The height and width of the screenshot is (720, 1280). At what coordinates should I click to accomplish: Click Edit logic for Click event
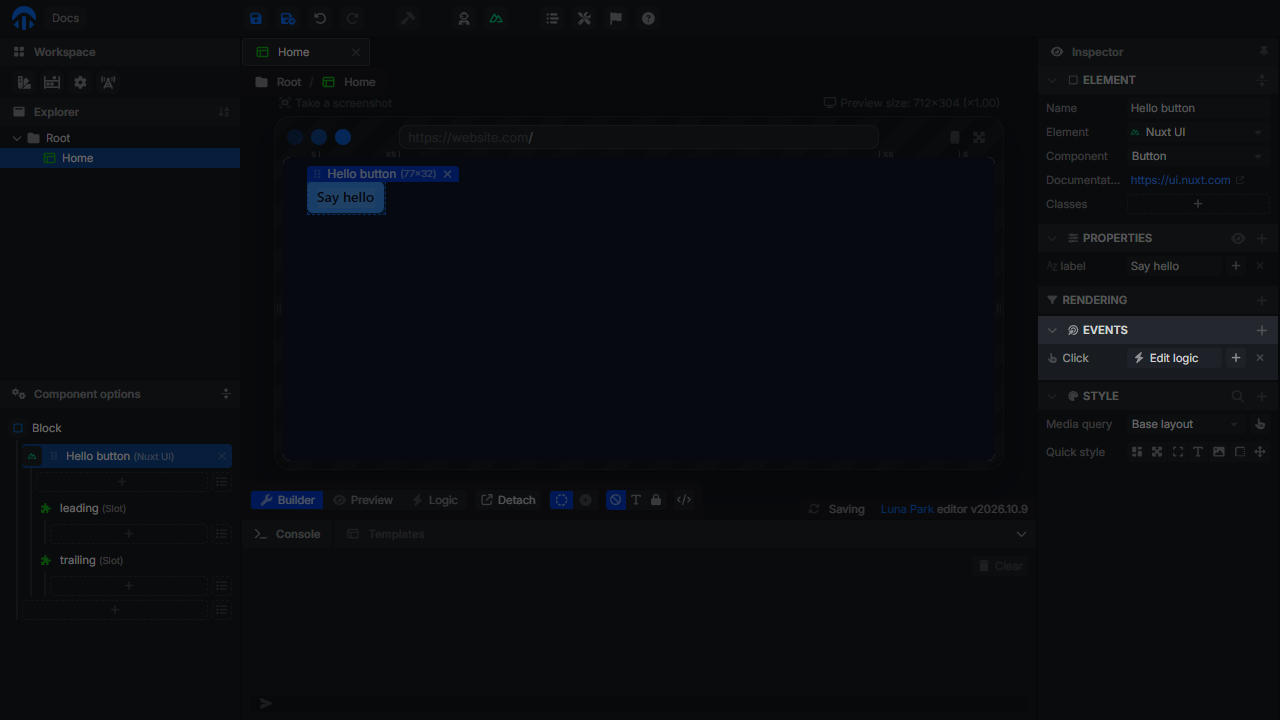(1174, 358)
